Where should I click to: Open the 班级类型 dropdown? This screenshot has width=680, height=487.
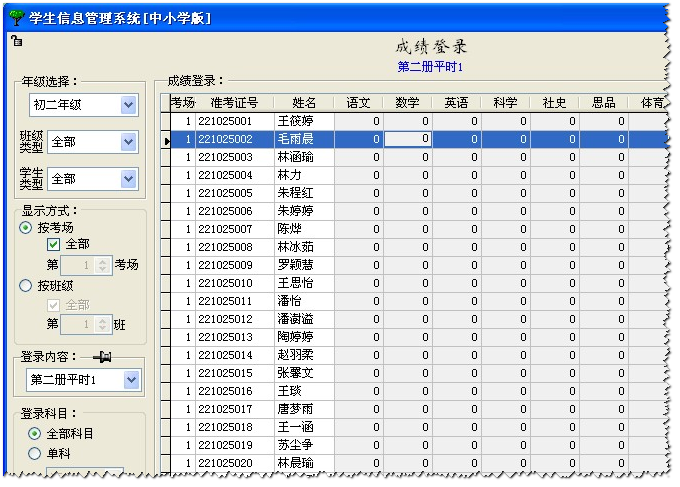128,142
